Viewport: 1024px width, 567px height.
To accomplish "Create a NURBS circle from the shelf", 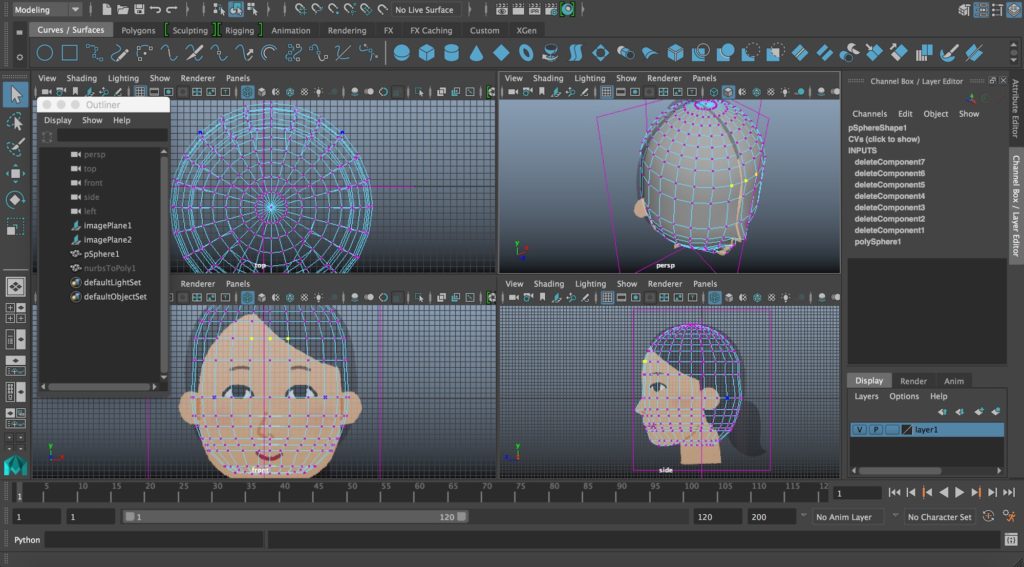I will [x=44, y=53].
